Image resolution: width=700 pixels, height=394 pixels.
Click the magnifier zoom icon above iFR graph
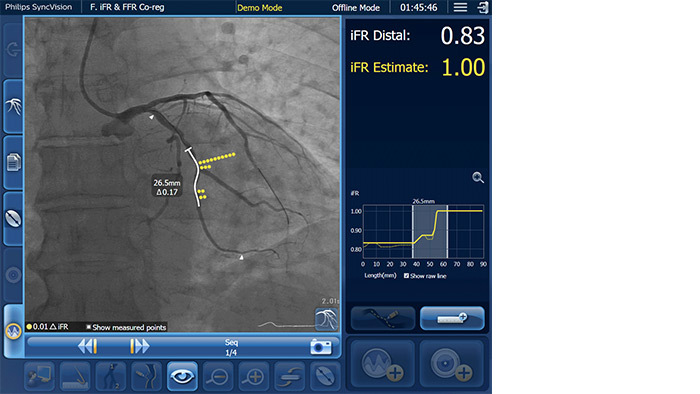pos(478,178)
